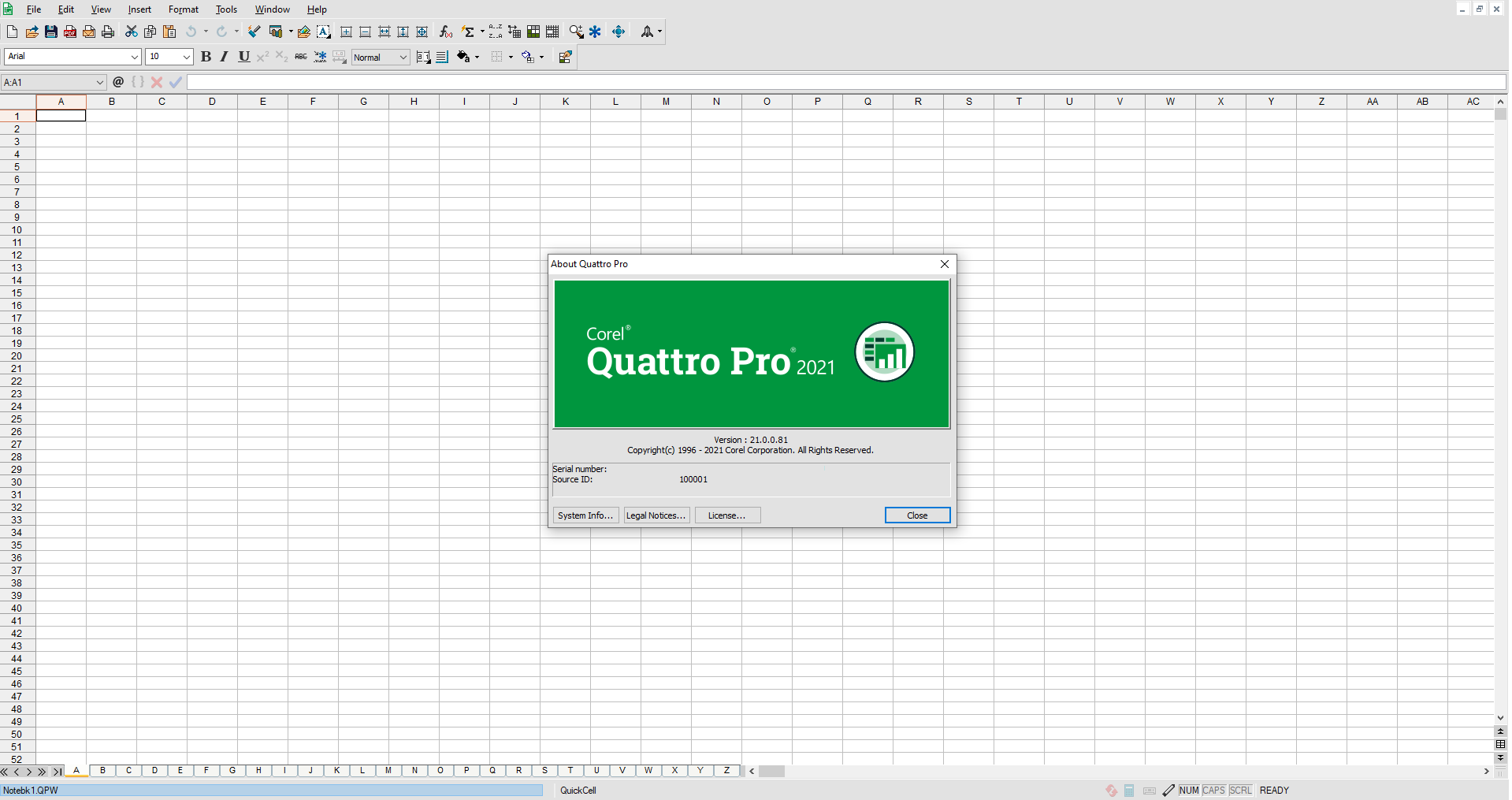
Task: Click the @ functions icon by the formula bar
Action: (x=118, y=82)
